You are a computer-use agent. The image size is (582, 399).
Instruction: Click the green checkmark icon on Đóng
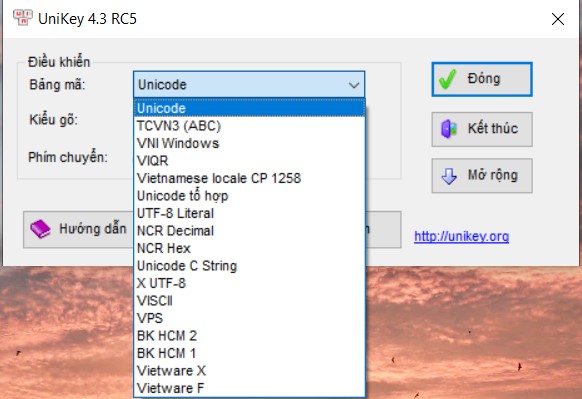[447, 79]
